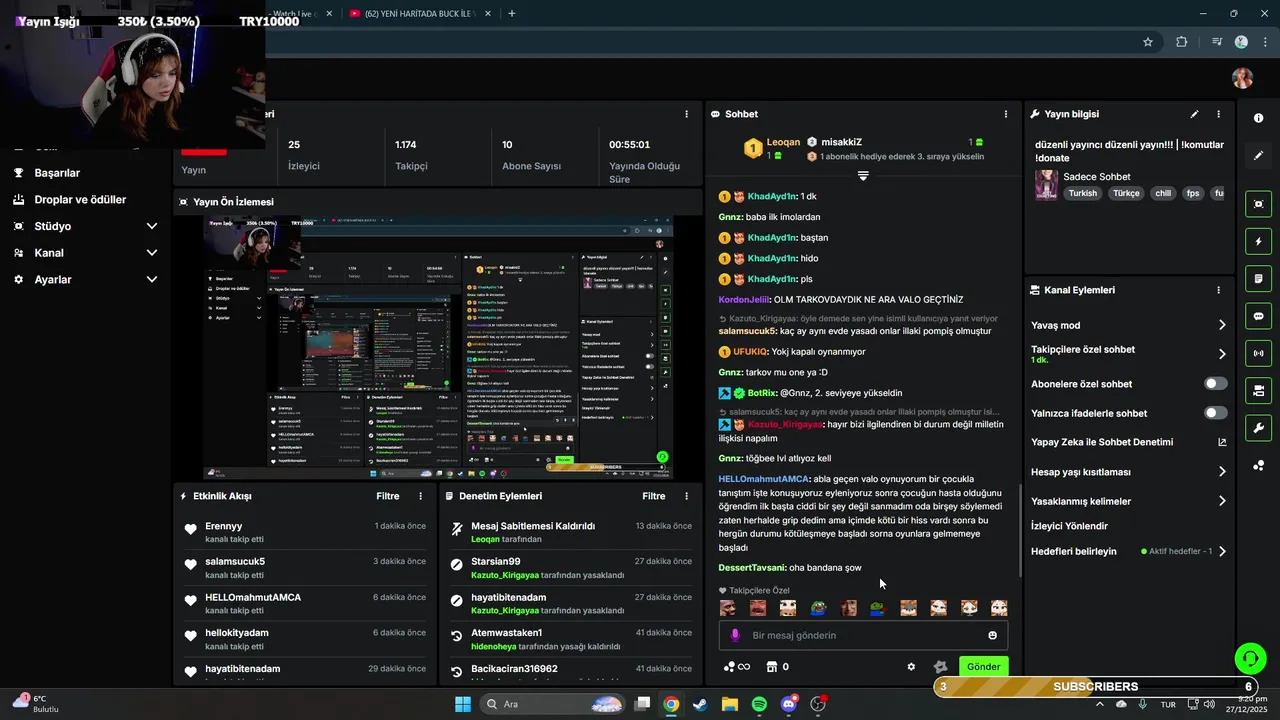The image size is (1280, 720).
Task: Open external link for Yapay Zeka ile Sohbet Denetimi
Action: [1222, 442]
